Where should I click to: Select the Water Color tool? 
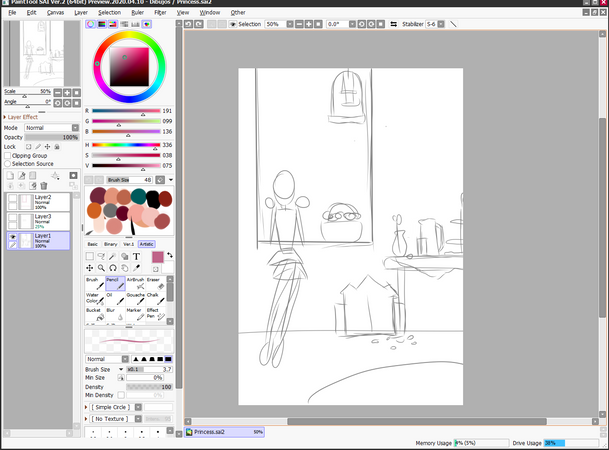(x=95, y=299)
